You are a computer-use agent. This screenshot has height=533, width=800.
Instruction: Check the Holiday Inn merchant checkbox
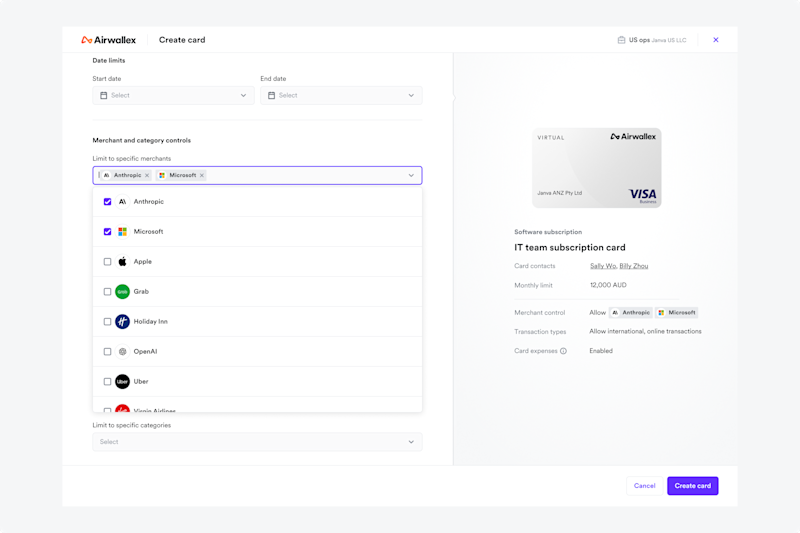(x=107, y=322)
